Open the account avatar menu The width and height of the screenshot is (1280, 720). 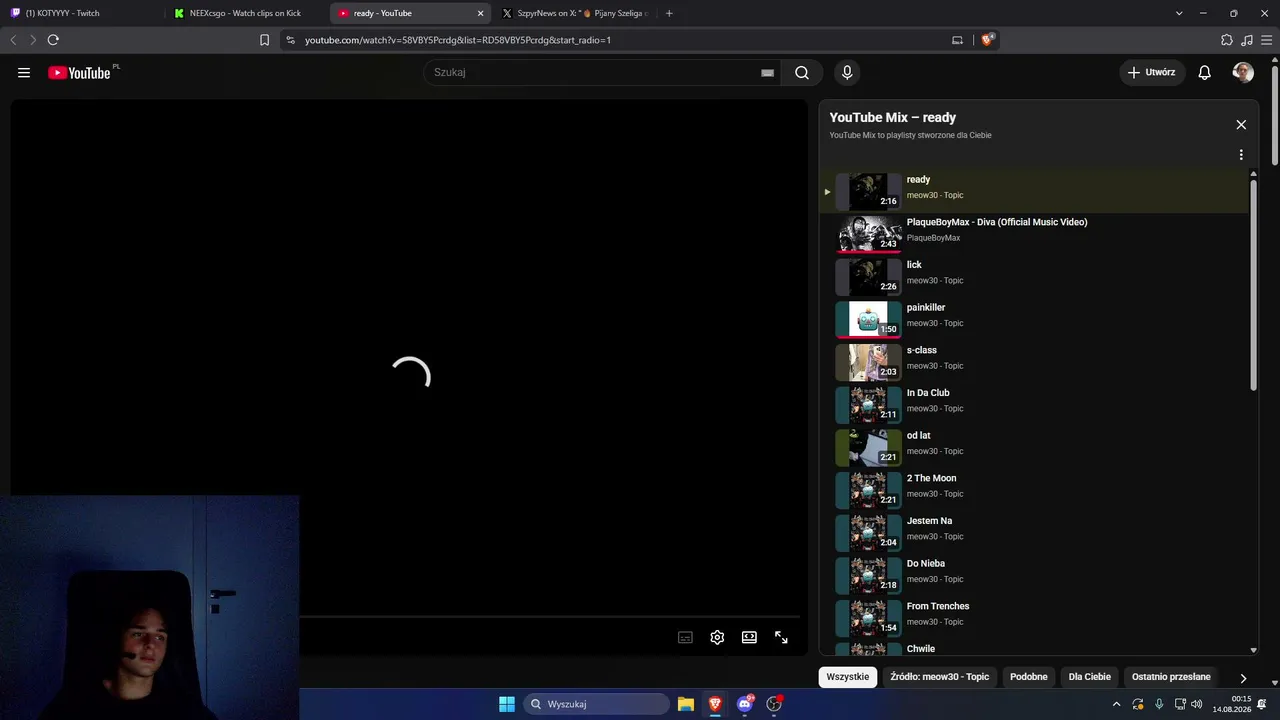tap(1243, 72)
